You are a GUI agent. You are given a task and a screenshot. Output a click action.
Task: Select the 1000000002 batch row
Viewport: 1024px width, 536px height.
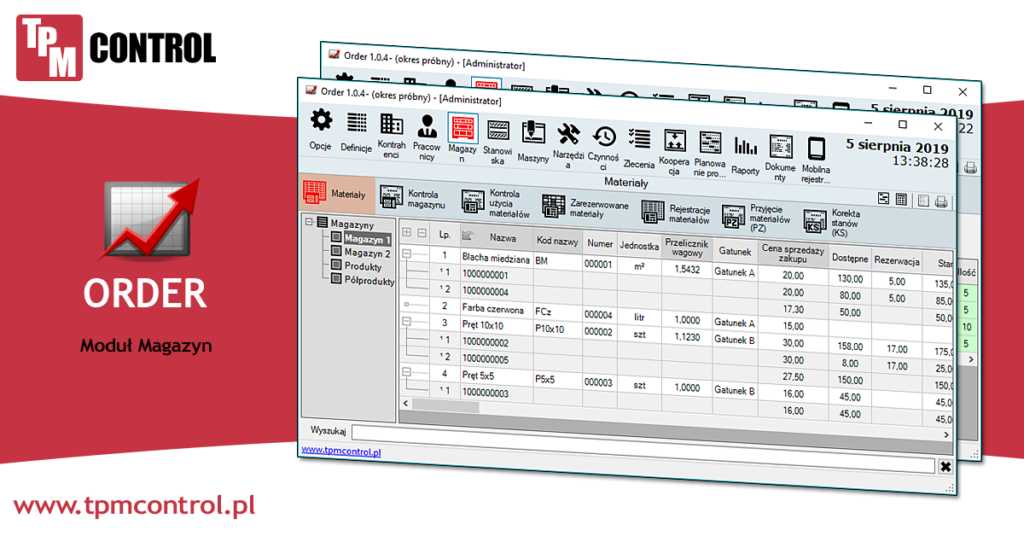[485, 342]
